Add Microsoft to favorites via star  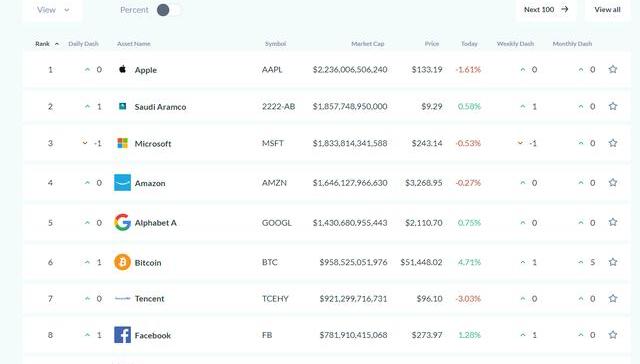click(x=613, y=143)
